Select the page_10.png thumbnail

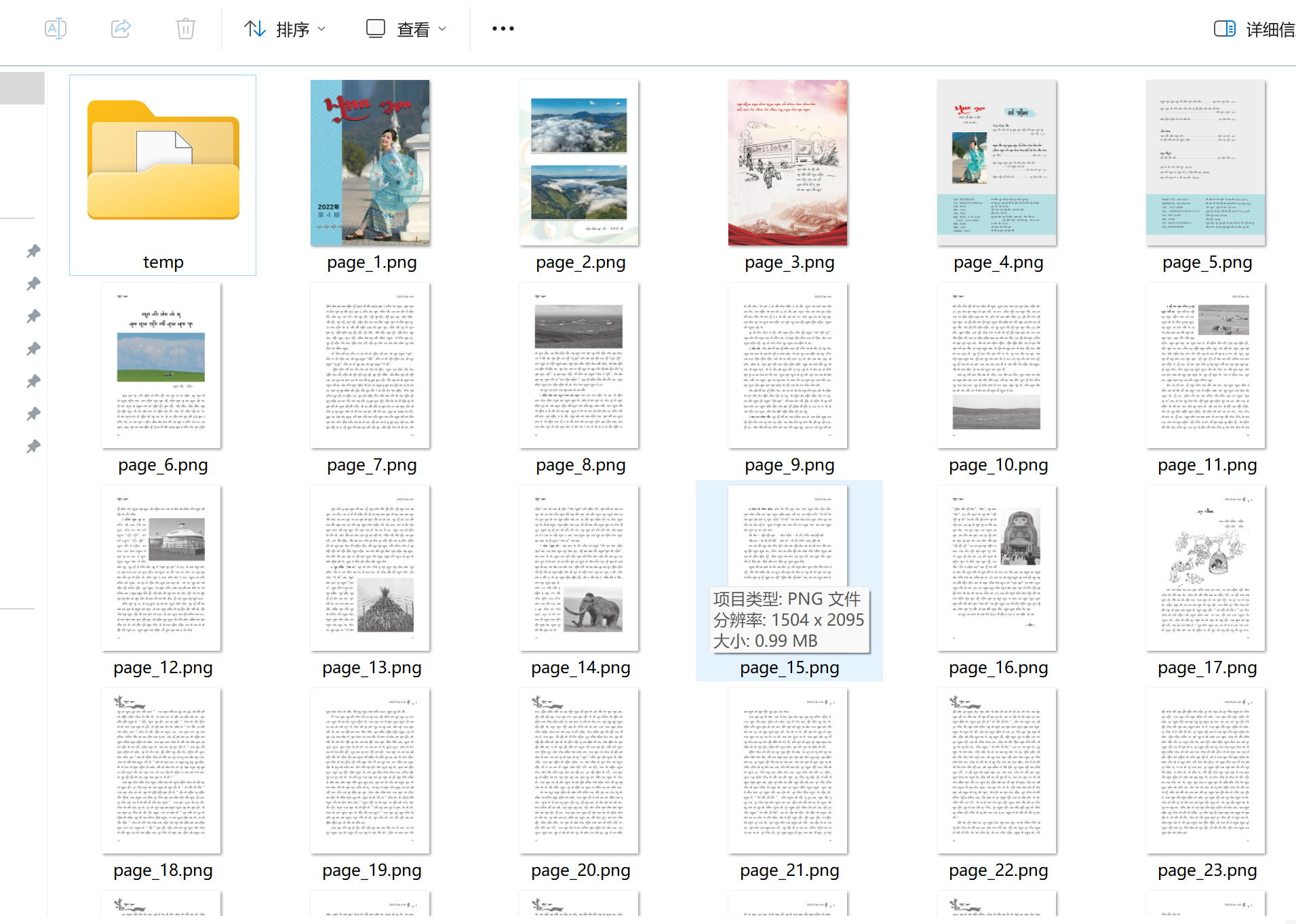[997, 365]
